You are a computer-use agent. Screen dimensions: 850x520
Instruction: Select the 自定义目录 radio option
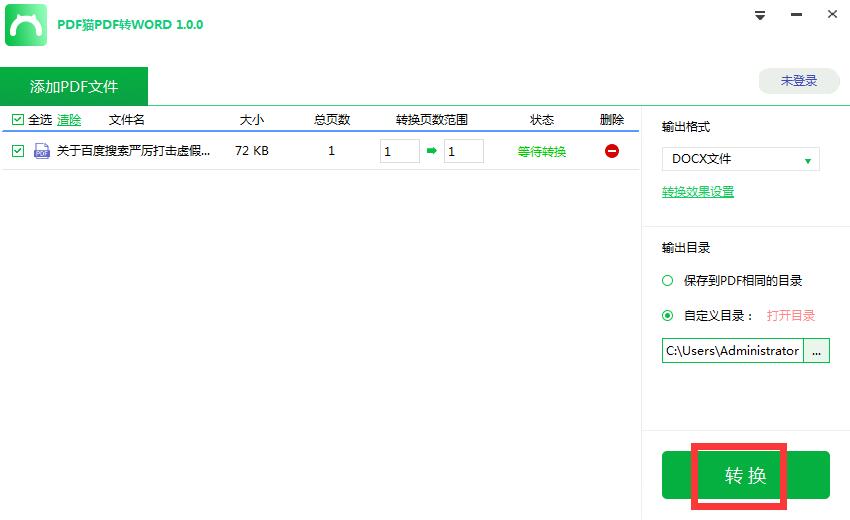pos(668,316)
